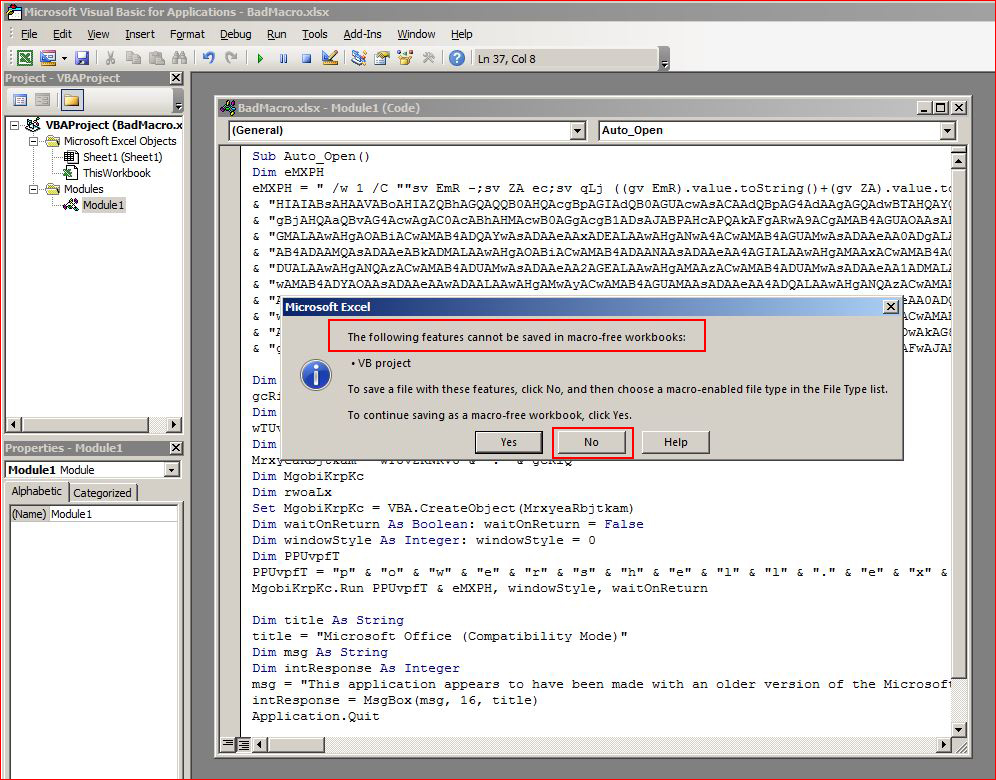Collapse the Microsoft Excel Objects folder
The image size is (996, 780).
pos(34,141)
